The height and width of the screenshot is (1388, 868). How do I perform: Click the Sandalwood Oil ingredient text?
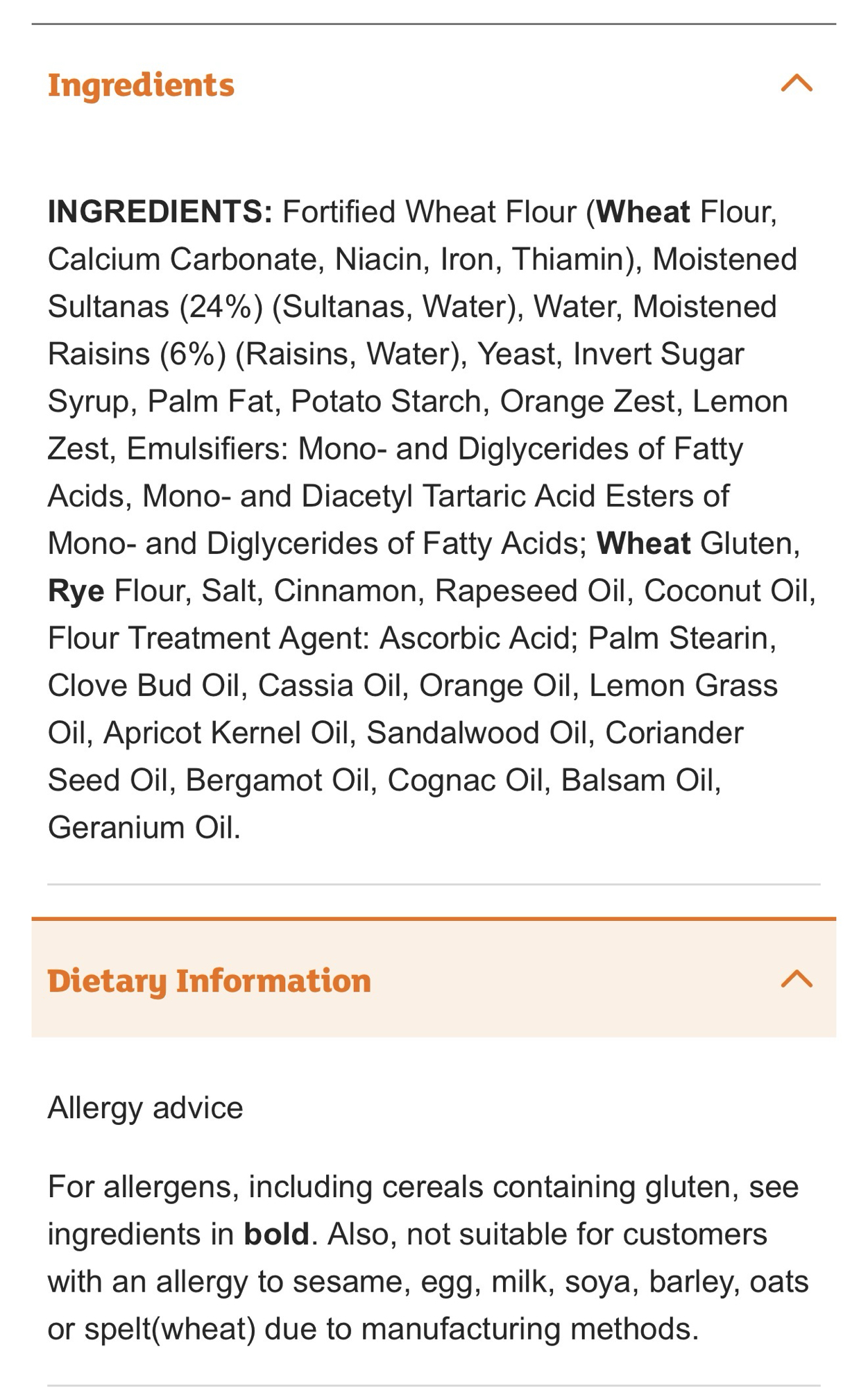(x=479, y=733)
